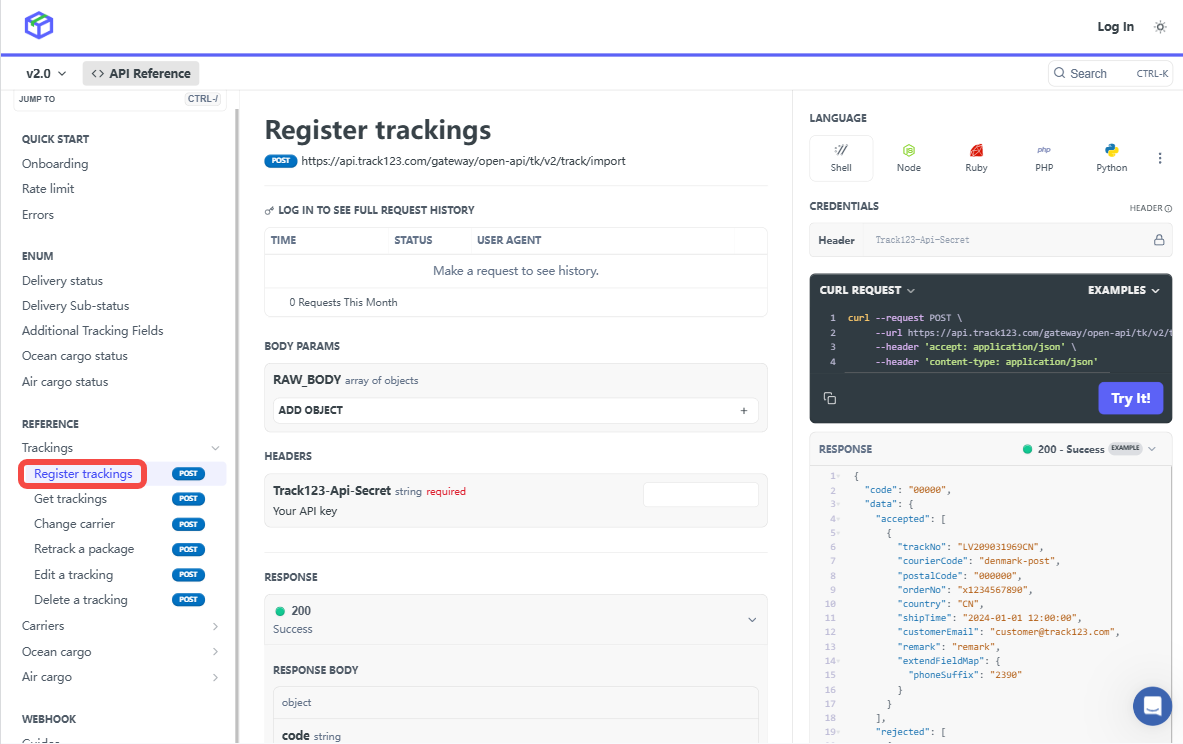Select Register trackings in sidebar
The image size is (1183, 744).
(83, 474)
